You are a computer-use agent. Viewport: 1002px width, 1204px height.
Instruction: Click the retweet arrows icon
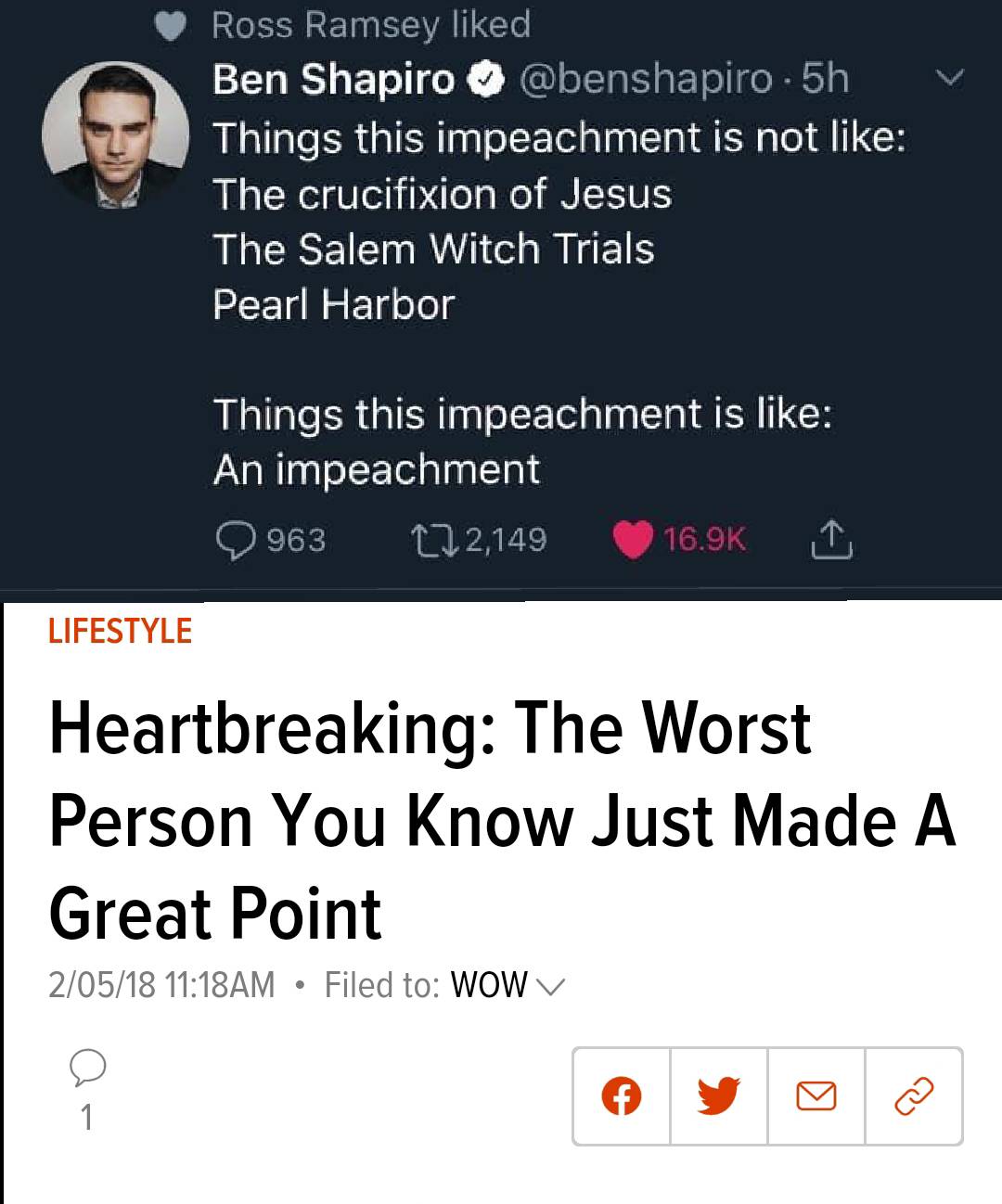click(x=430, y=540)
